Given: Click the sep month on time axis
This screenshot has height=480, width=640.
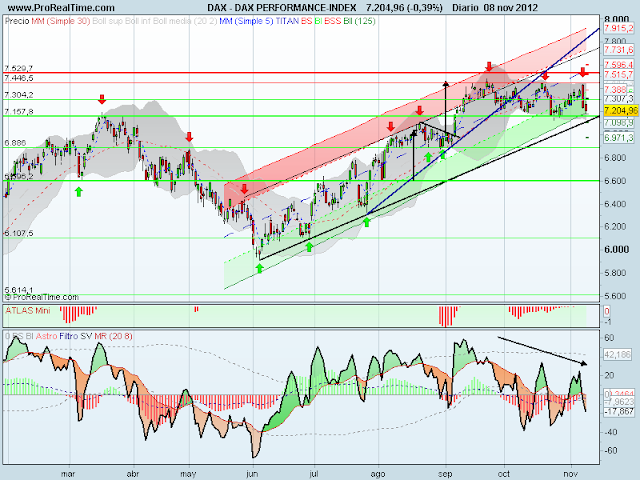Looking at the screenshot, I should 445,473.
